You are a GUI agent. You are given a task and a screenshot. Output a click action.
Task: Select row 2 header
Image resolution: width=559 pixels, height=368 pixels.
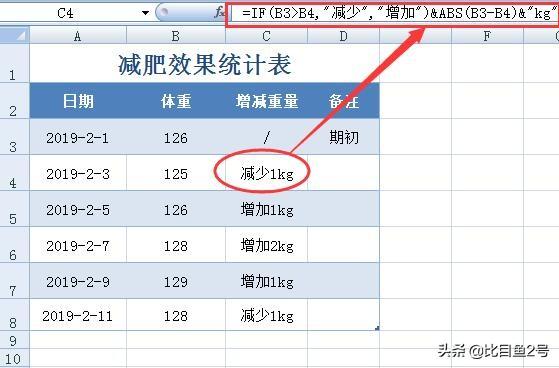coord(14,101)
